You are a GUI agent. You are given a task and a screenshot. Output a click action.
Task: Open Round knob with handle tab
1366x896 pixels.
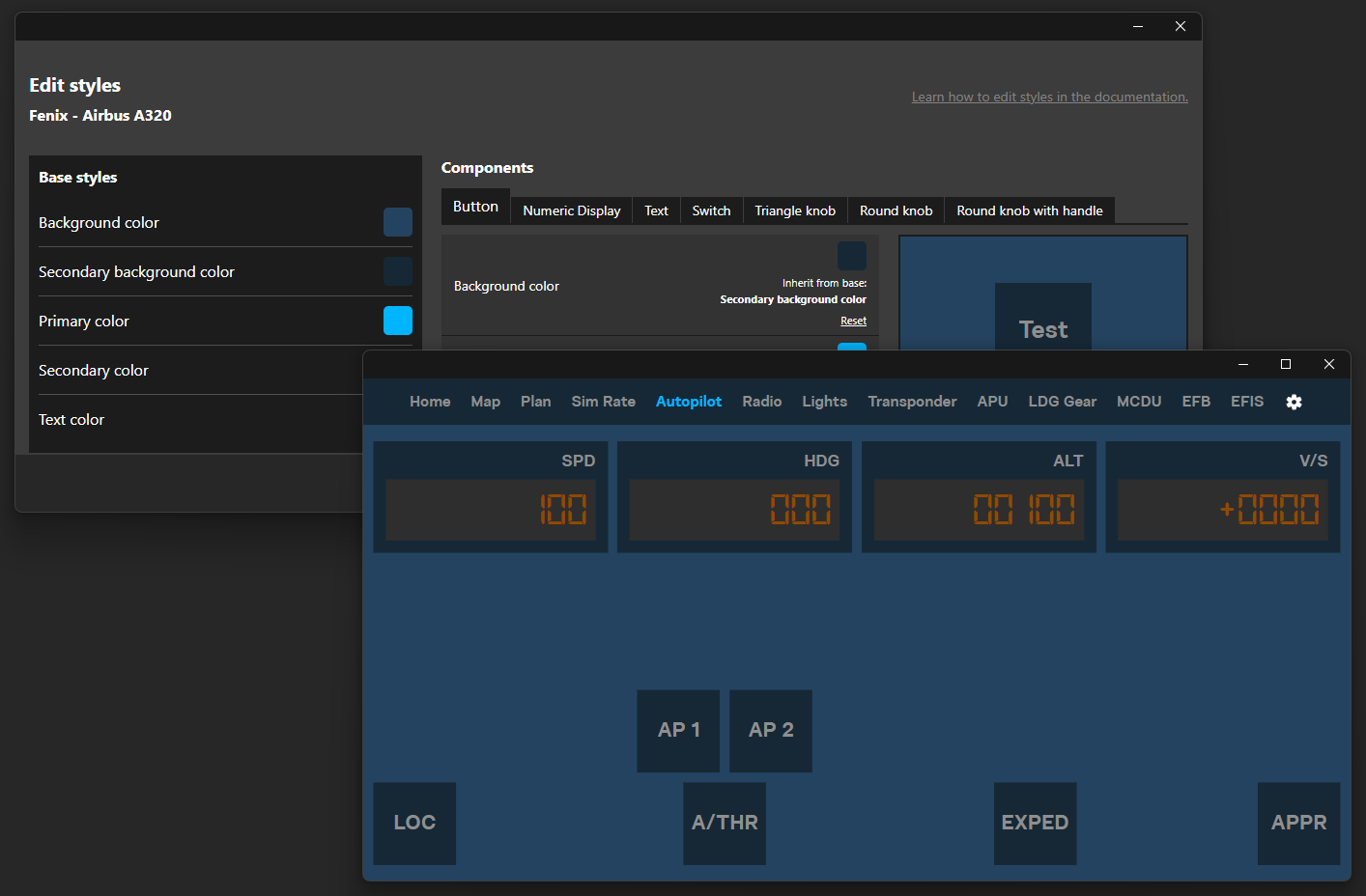[1030, 210]
